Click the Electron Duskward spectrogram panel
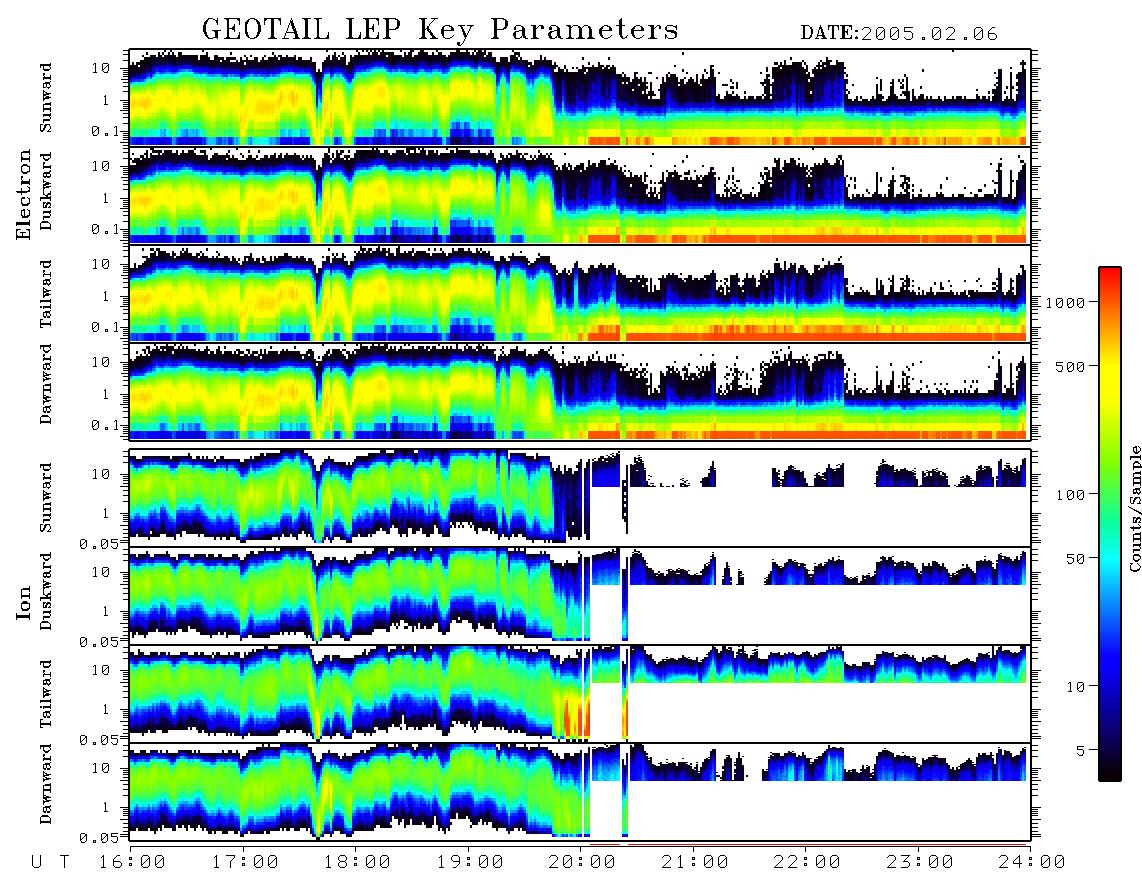 coord(580,195)
